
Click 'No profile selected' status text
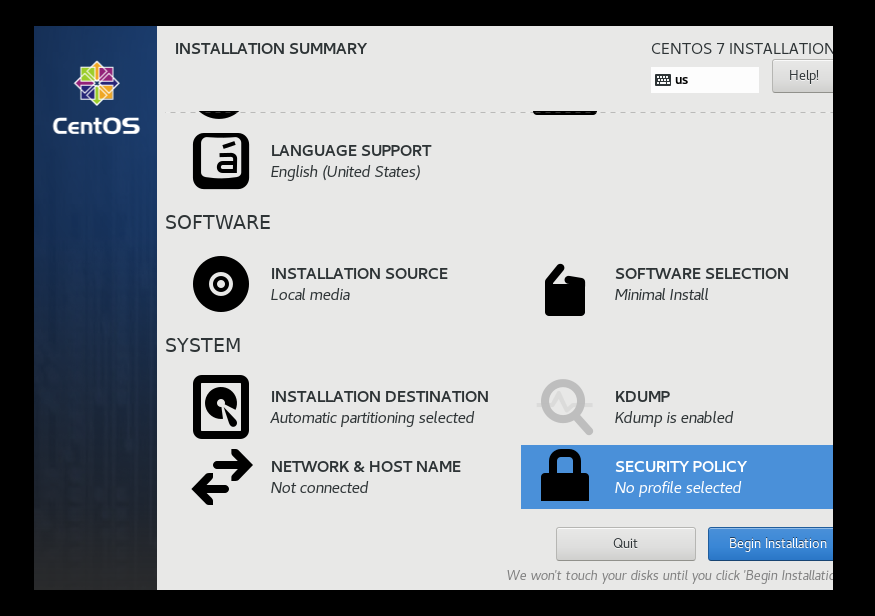pos(677,488)
